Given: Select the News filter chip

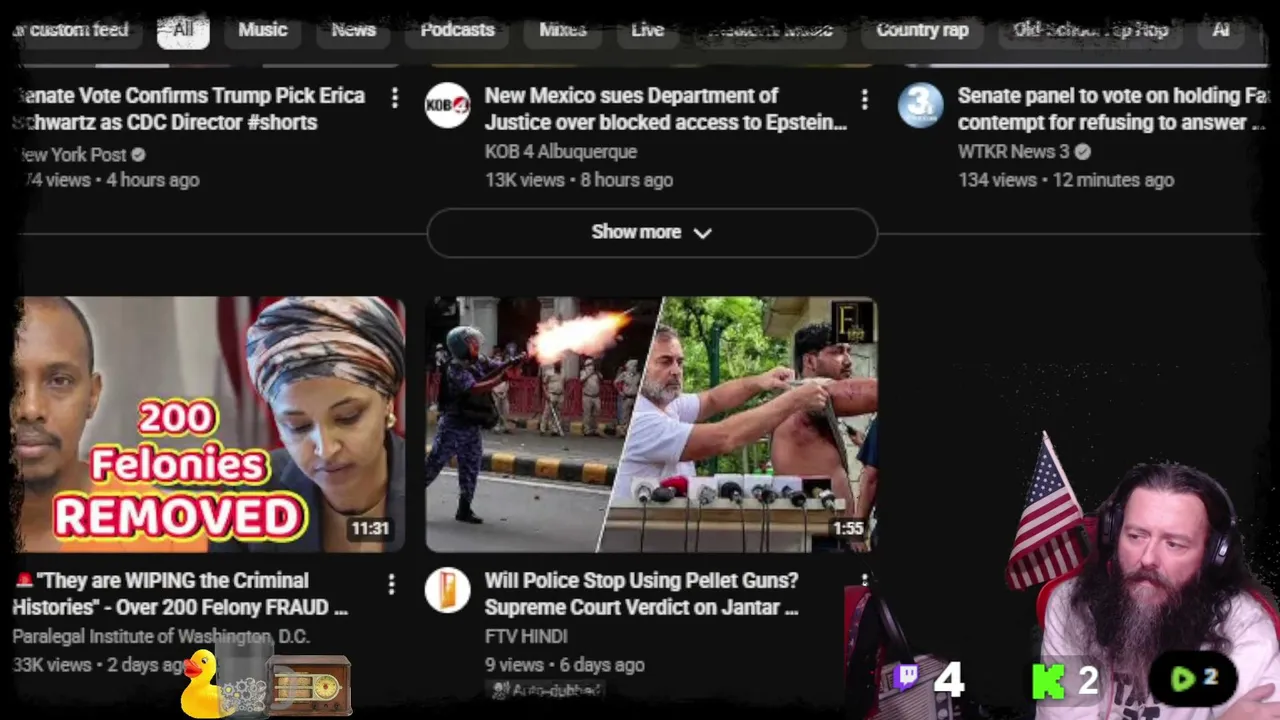Looking at the screenshot, I should (x=354, y=30).
